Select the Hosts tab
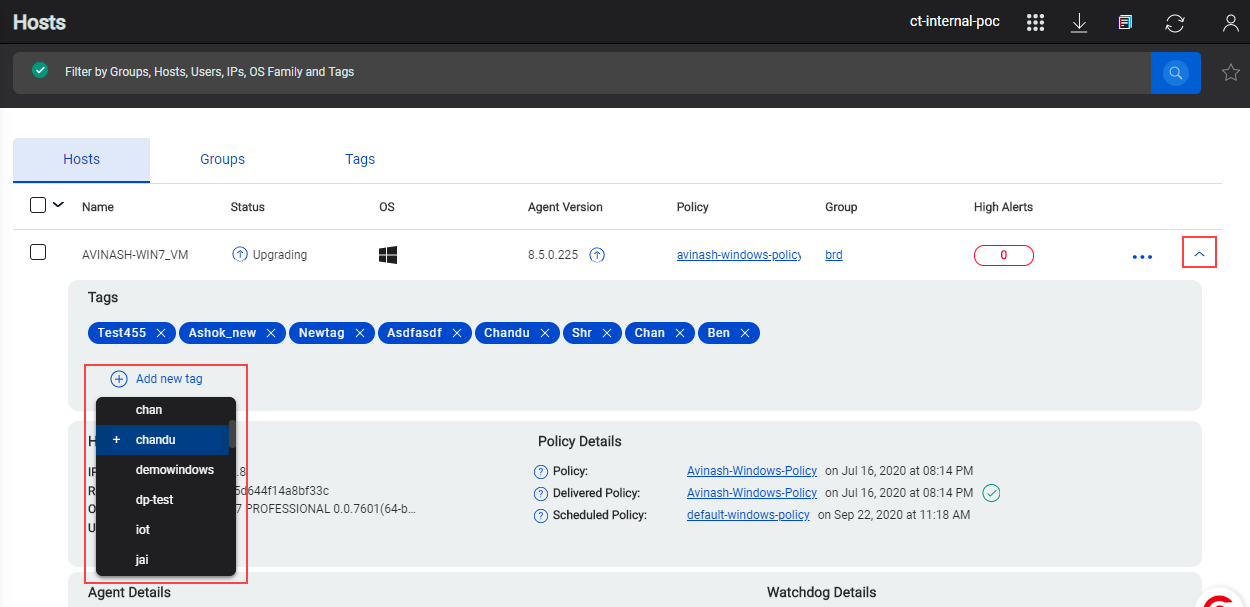The height and width of the screenshot is (607, 1250). tap(81, 160)
